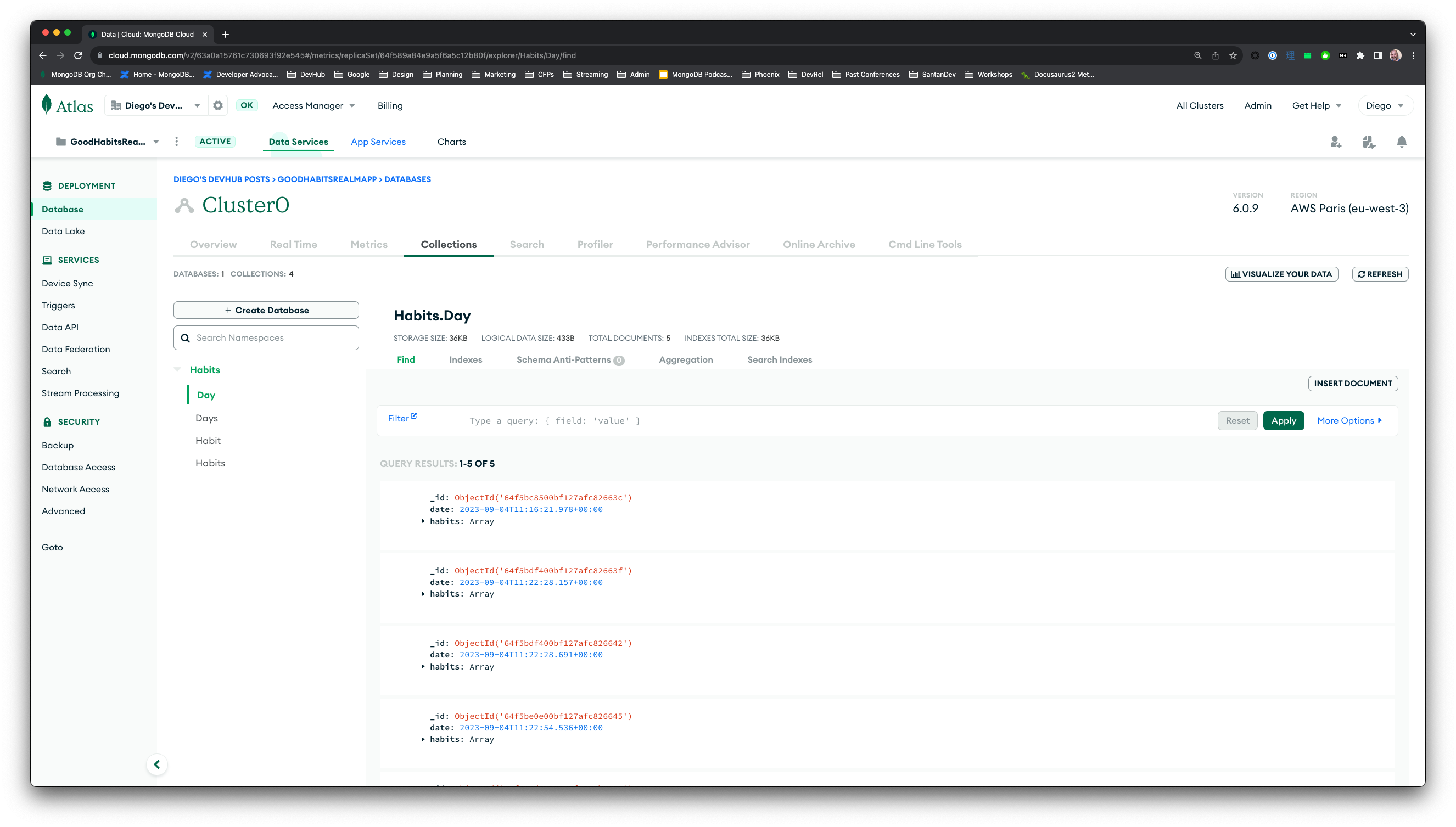Open the notifications bell
Viewport: 1456px width, 827px height.
[x=1402, y=142]
